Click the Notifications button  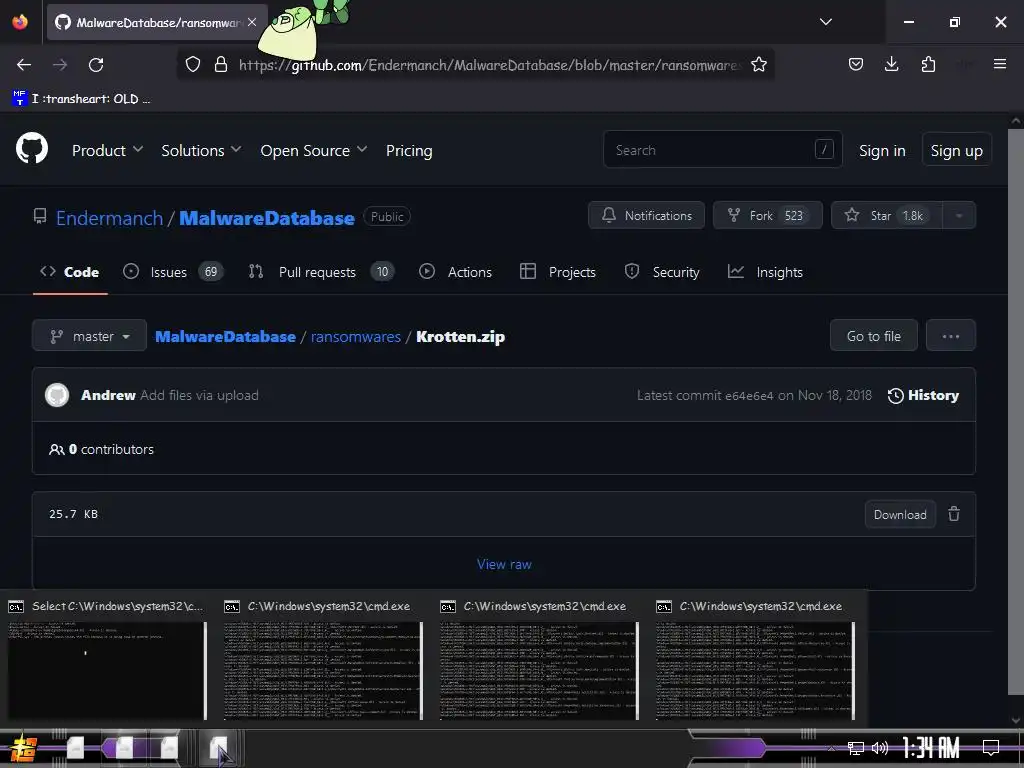click(646, 216)
